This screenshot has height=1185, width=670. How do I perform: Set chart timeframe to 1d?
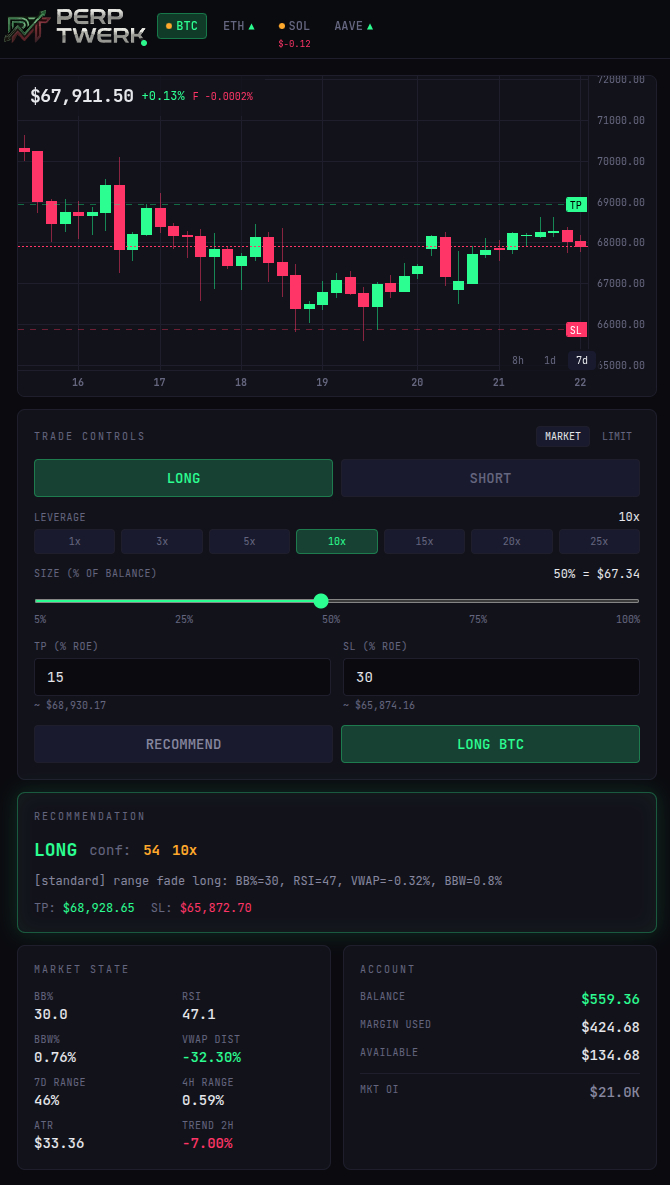pos(550,360)
